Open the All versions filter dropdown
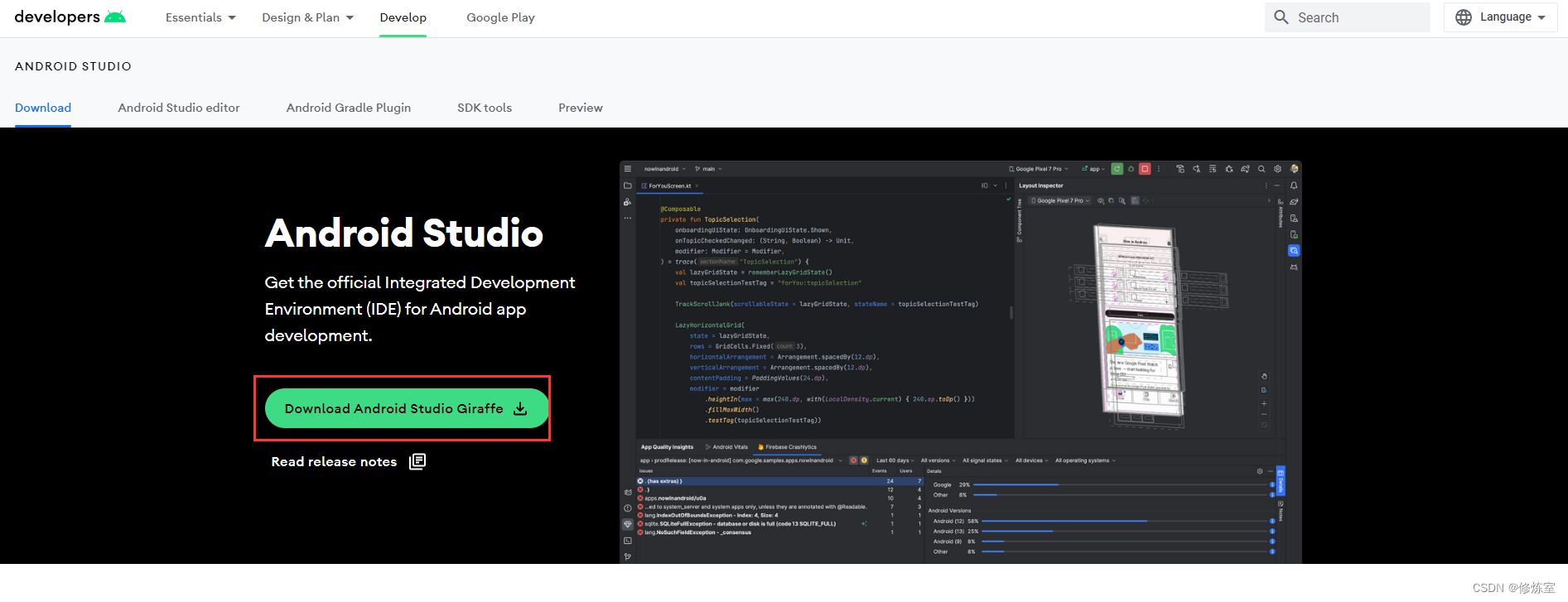Viewport: 1568px width, 602px height. (x=938, y=460)
